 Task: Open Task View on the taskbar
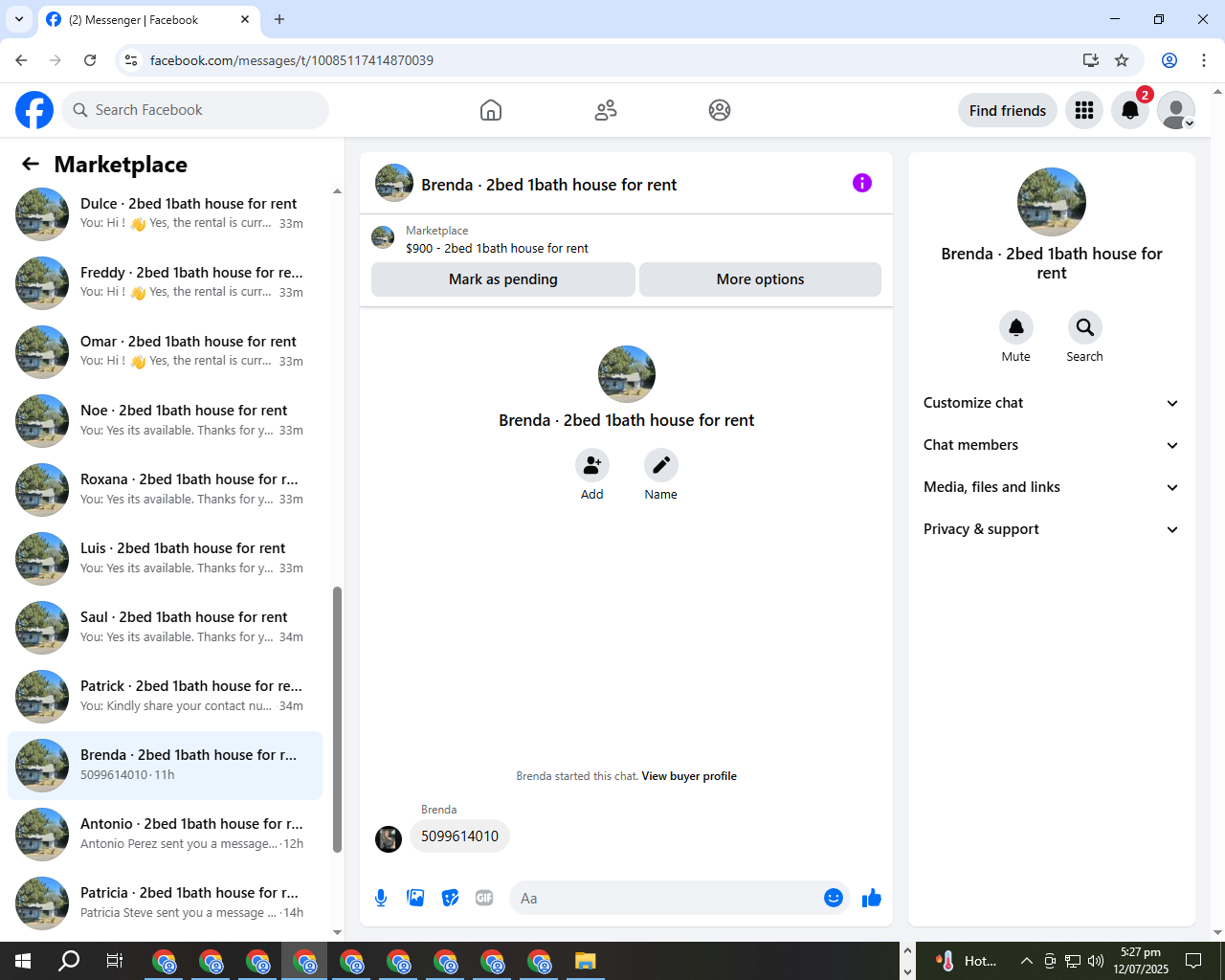tap(115, 961)
